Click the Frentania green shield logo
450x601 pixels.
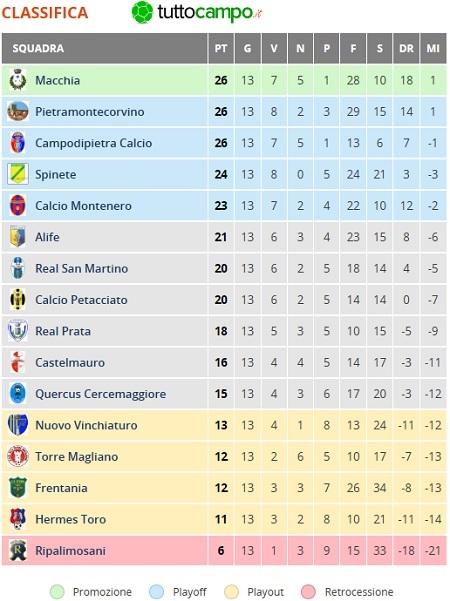point(18,488)
